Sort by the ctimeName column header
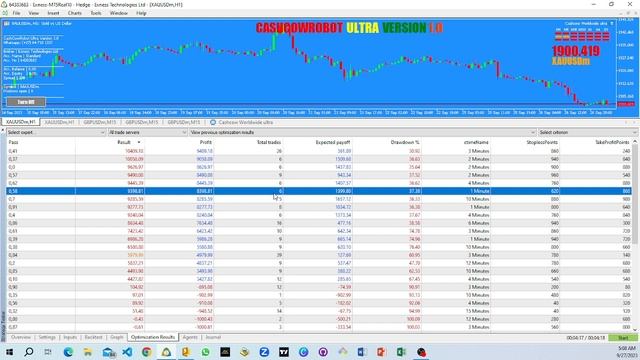This screenshot has width=640, height=360. point(456,142)
